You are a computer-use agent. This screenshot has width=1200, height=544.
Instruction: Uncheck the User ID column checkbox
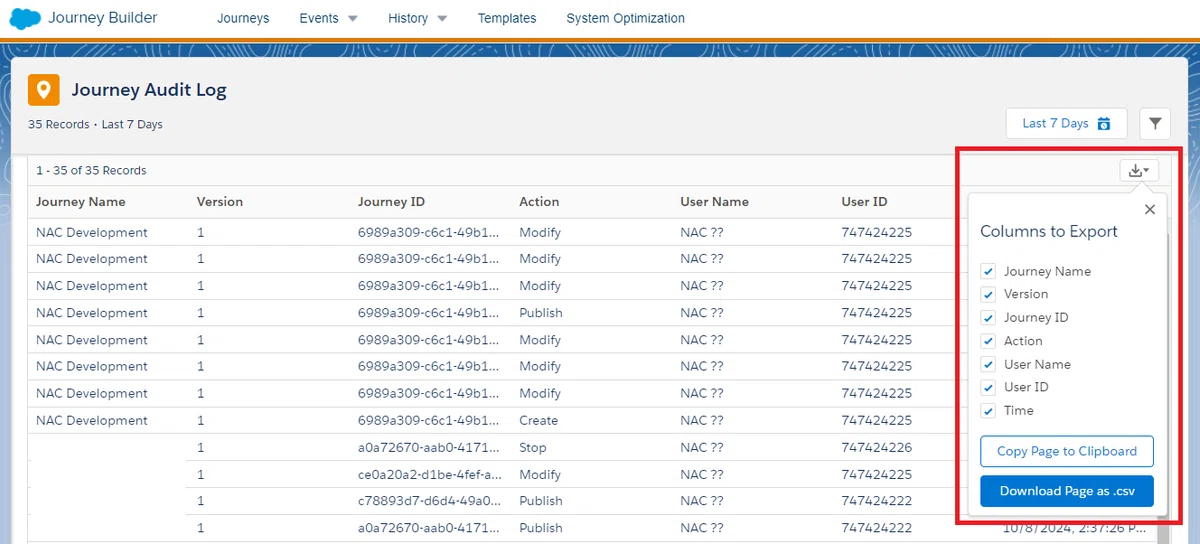pyautogui.click(x=988, y=387)
